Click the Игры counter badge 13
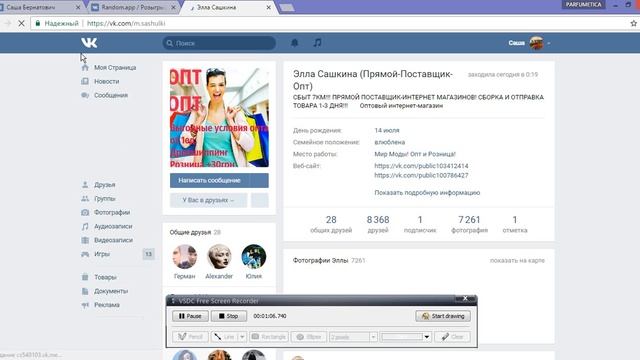 click(149, 254)
